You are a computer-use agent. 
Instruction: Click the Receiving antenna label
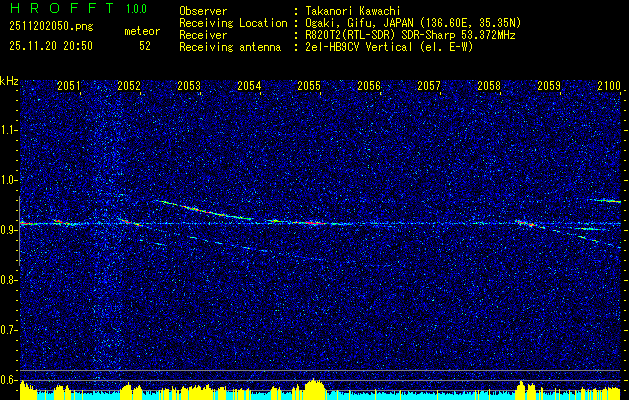230,47
